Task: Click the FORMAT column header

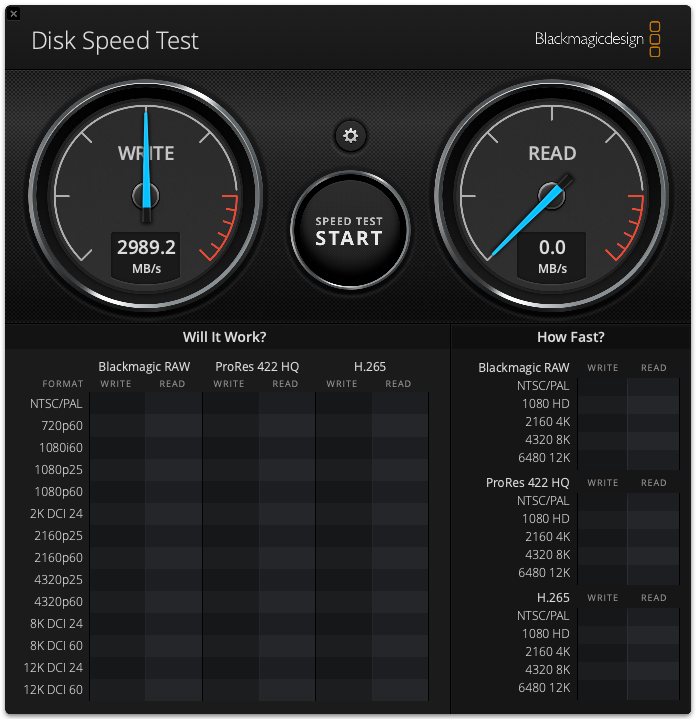Action: coord(63,384)
